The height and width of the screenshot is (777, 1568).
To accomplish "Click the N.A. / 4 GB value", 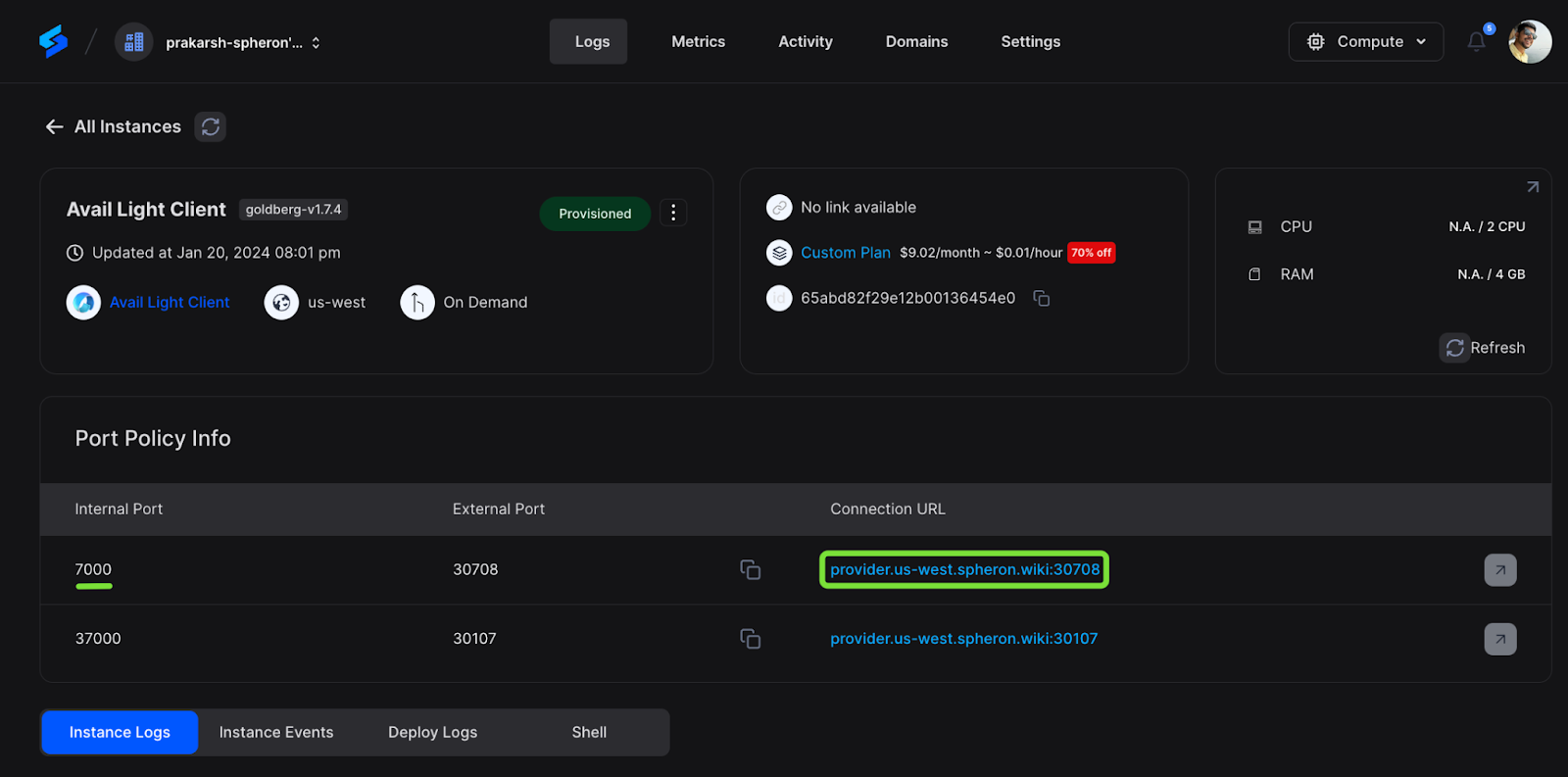I will (x=1491, y=274).
